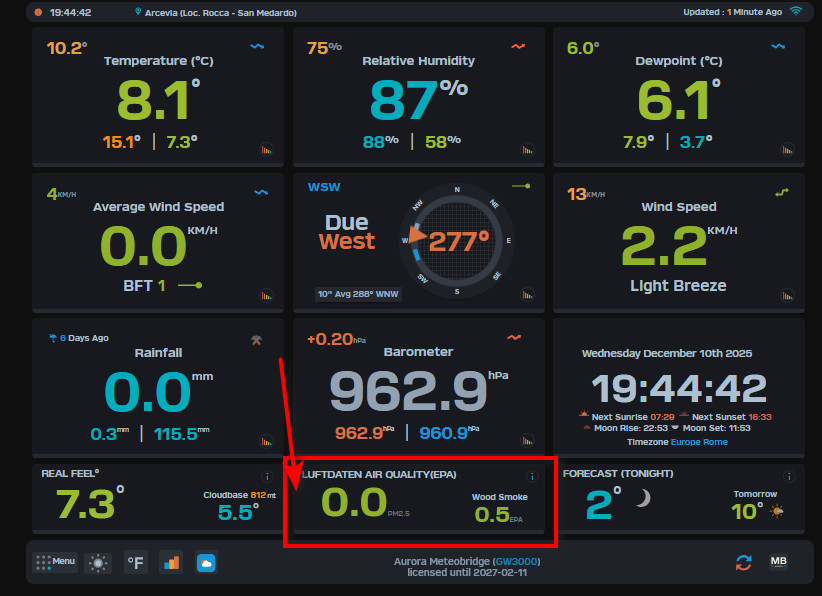The width and height of the screenshot is (822, 596).
Task: Open the bar chart icon in bottom bar
Action: [171, 563]
